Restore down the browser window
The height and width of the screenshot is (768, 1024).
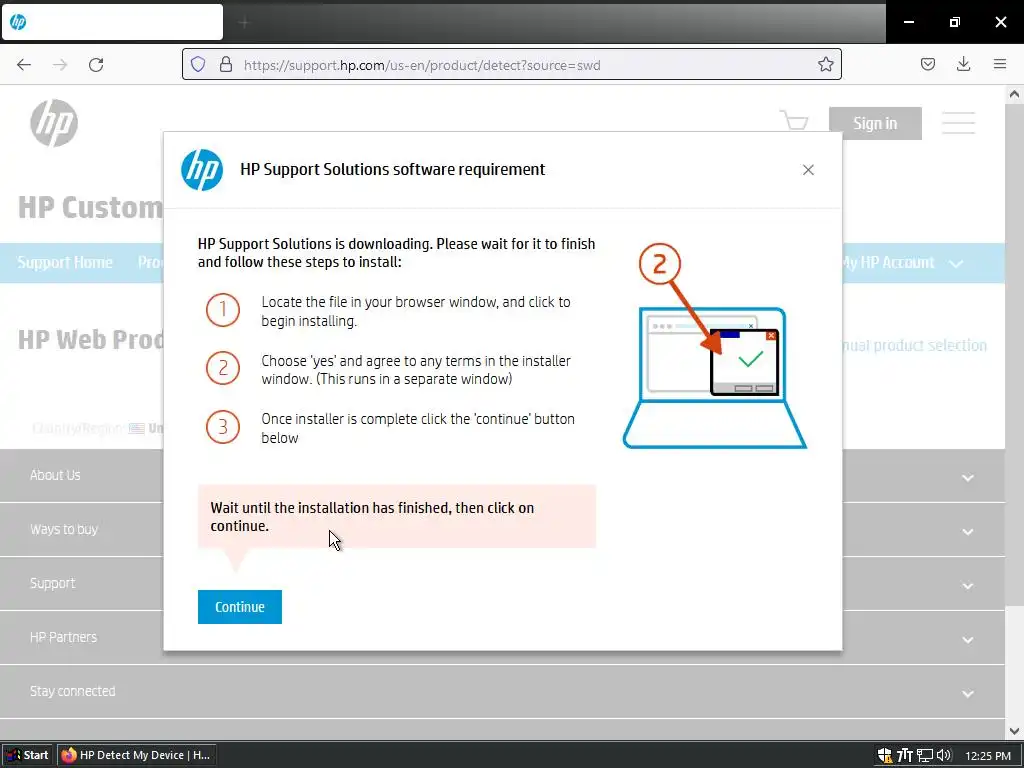click(x=955, y=22)
